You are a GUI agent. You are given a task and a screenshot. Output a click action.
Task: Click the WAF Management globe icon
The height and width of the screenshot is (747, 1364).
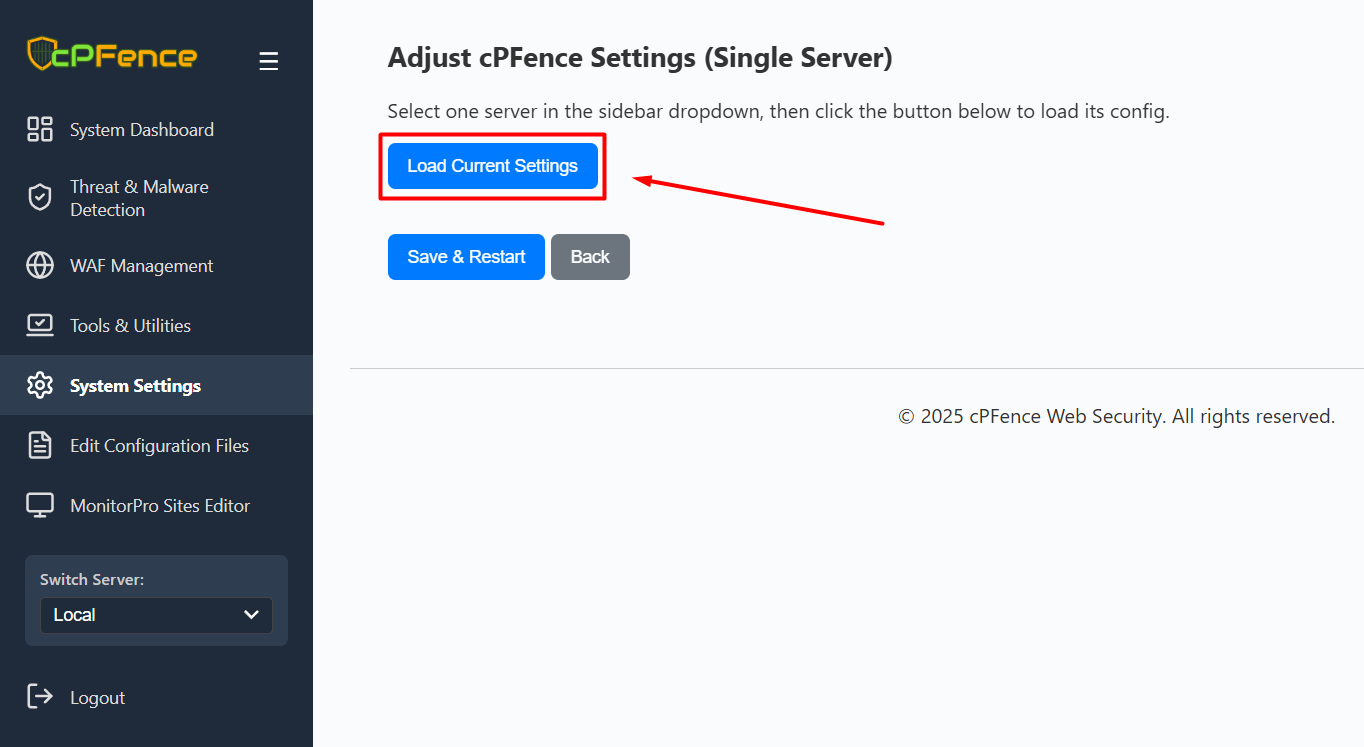pos(40,266)
